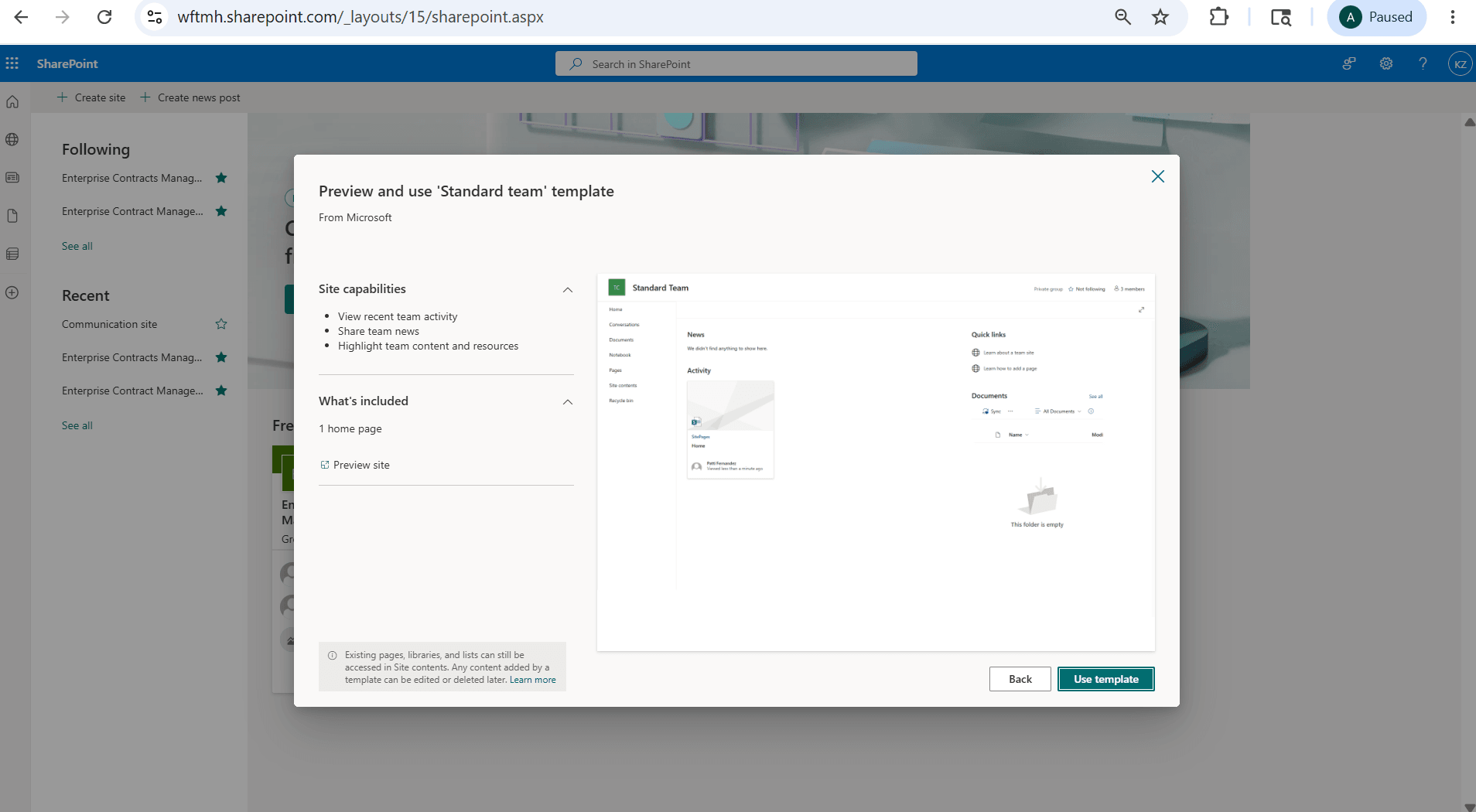Click Create site command
Image resolution: width=1476 pixels, height=812 pixels.
(x=91, y=97)
